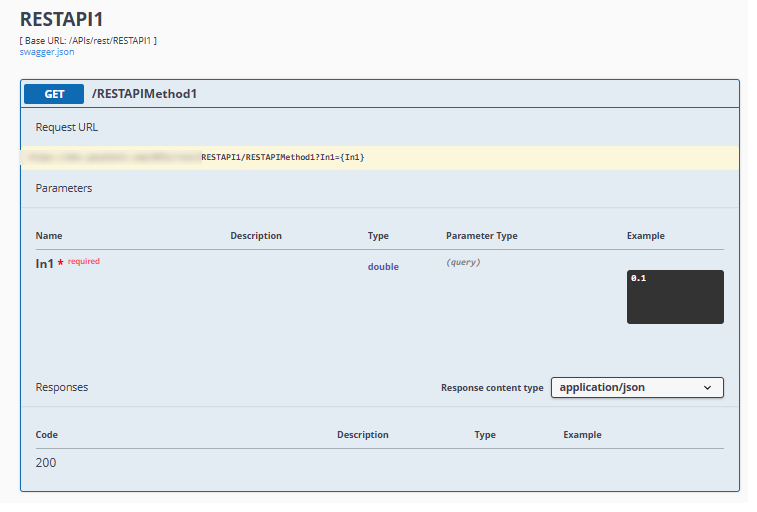Click the Request URL section label

[67, 127]
